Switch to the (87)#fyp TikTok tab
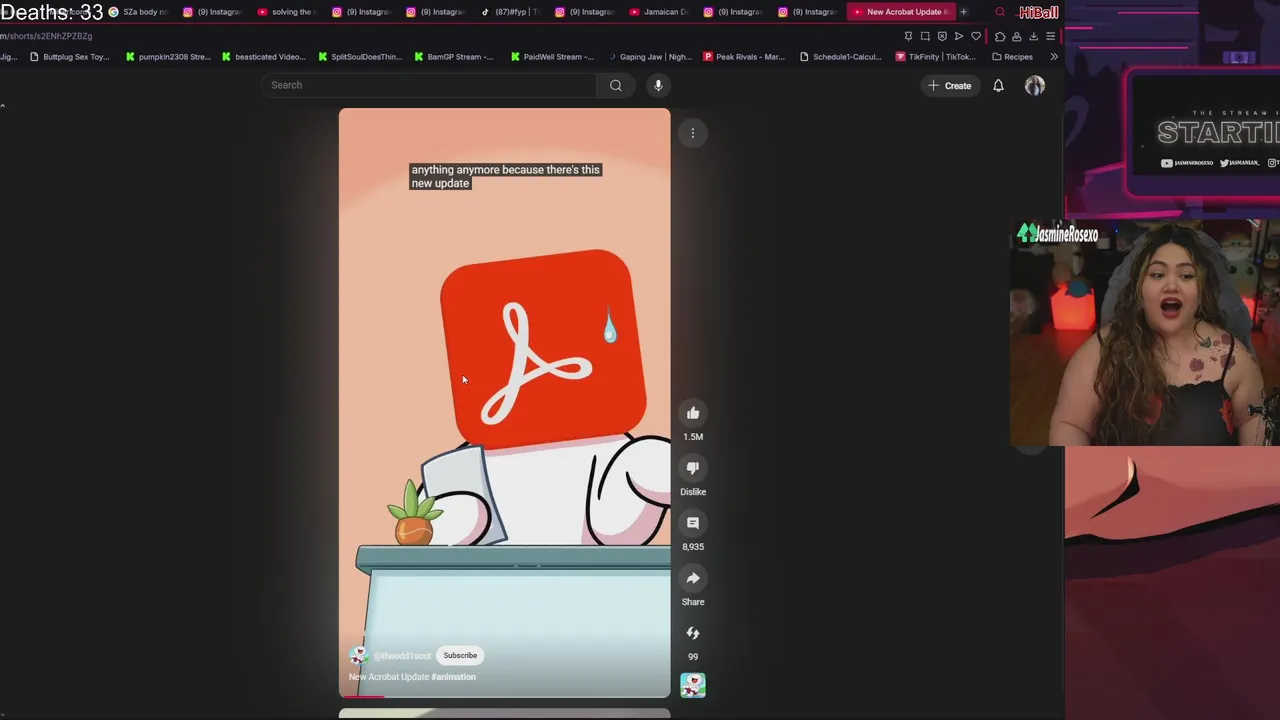 510,12
